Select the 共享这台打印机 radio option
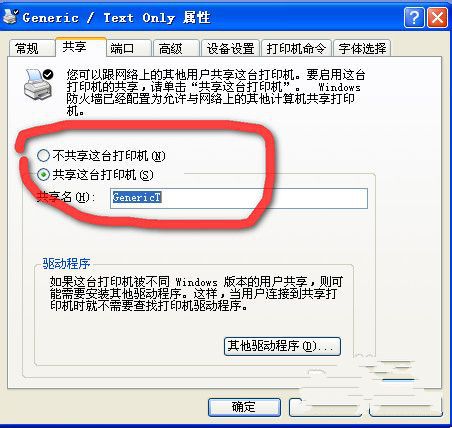Image resolution: width=452 pixels, height=428 pixels. click(x=95, y=175)
